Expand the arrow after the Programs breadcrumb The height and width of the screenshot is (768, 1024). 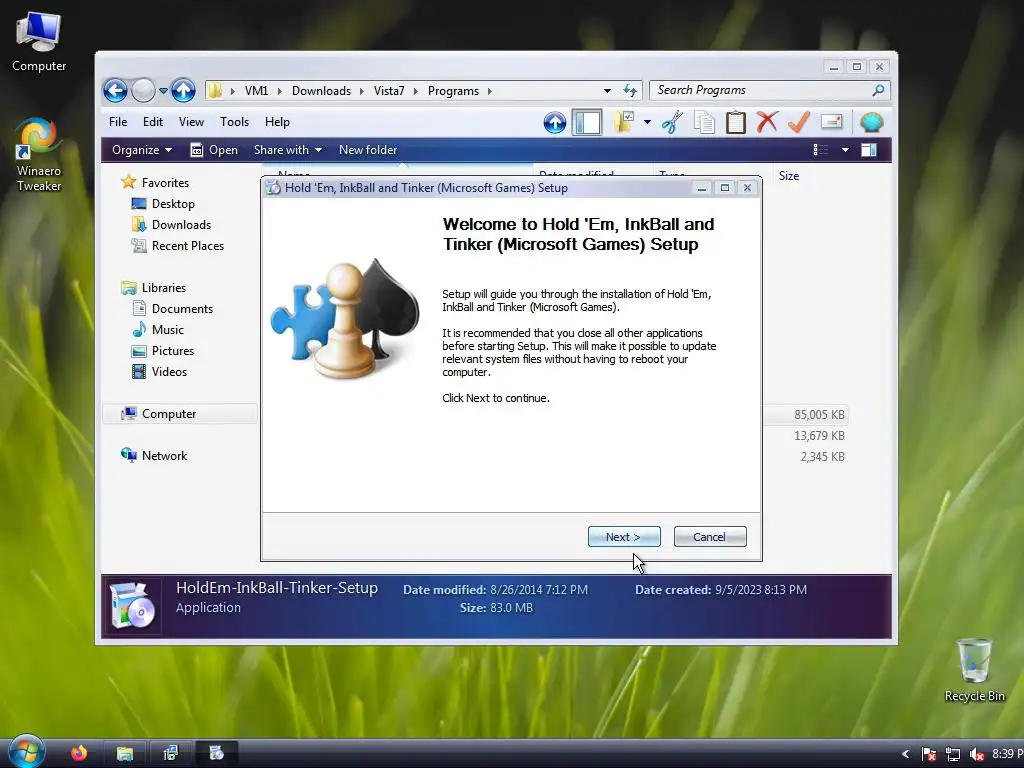(x=489, y=91)
